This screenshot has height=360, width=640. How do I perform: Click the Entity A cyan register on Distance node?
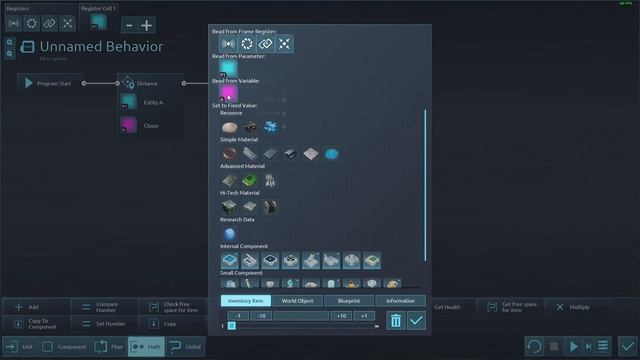pos(129,102)
